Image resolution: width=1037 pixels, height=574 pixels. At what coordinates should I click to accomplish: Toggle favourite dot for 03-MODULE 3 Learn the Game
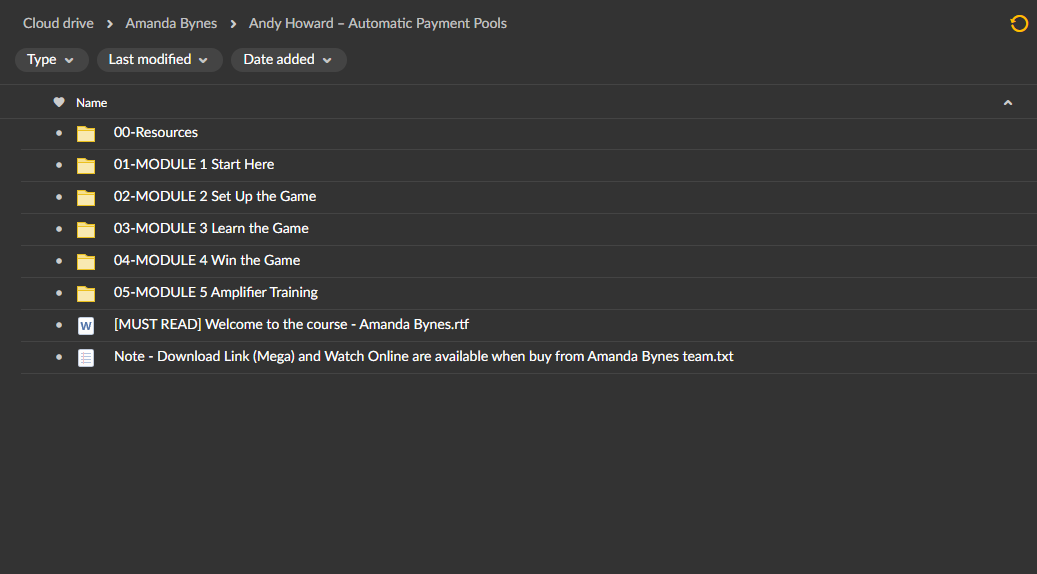pos(59,229)
